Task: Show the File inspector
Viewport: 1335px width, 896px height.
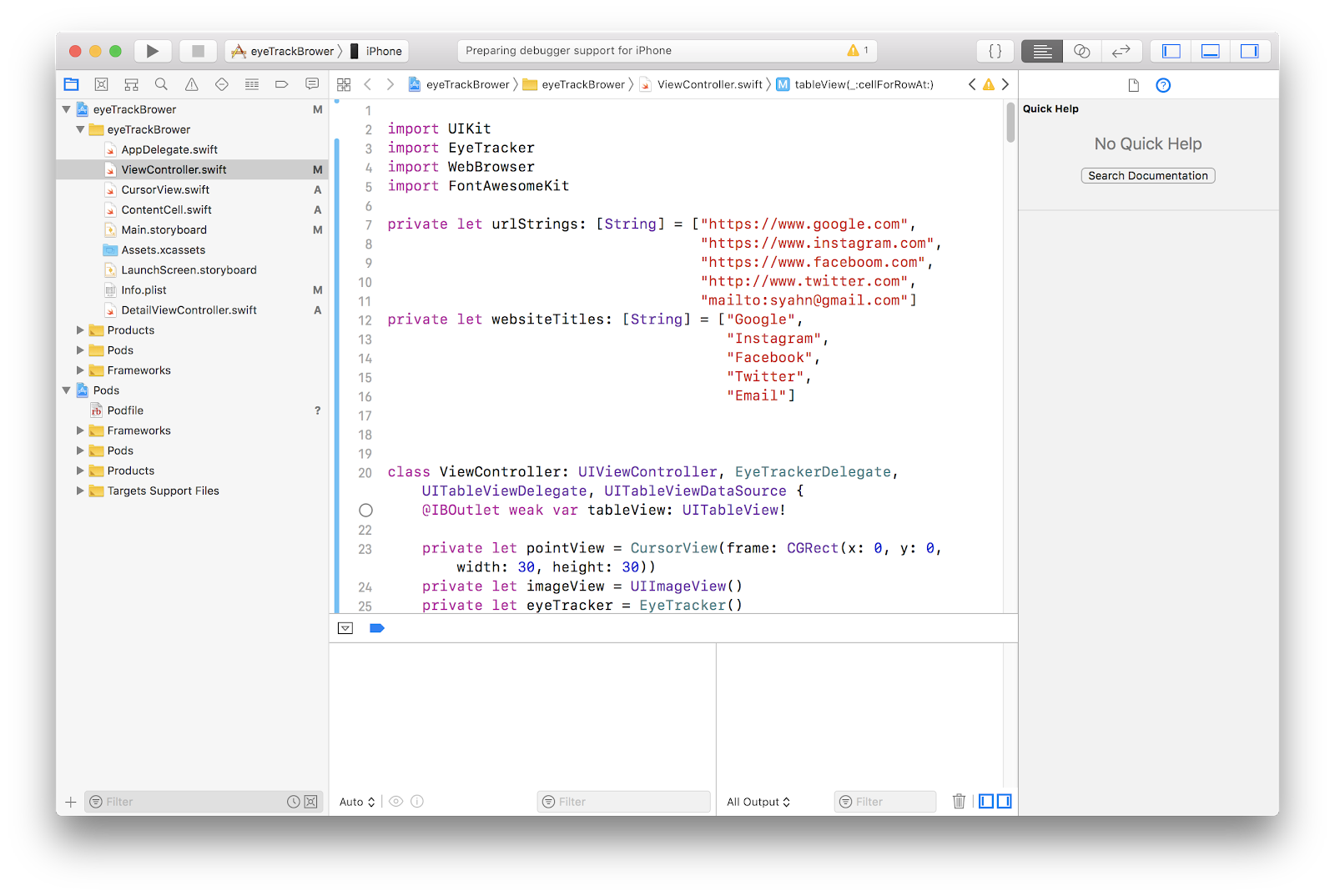Action: click(1134, 85)
